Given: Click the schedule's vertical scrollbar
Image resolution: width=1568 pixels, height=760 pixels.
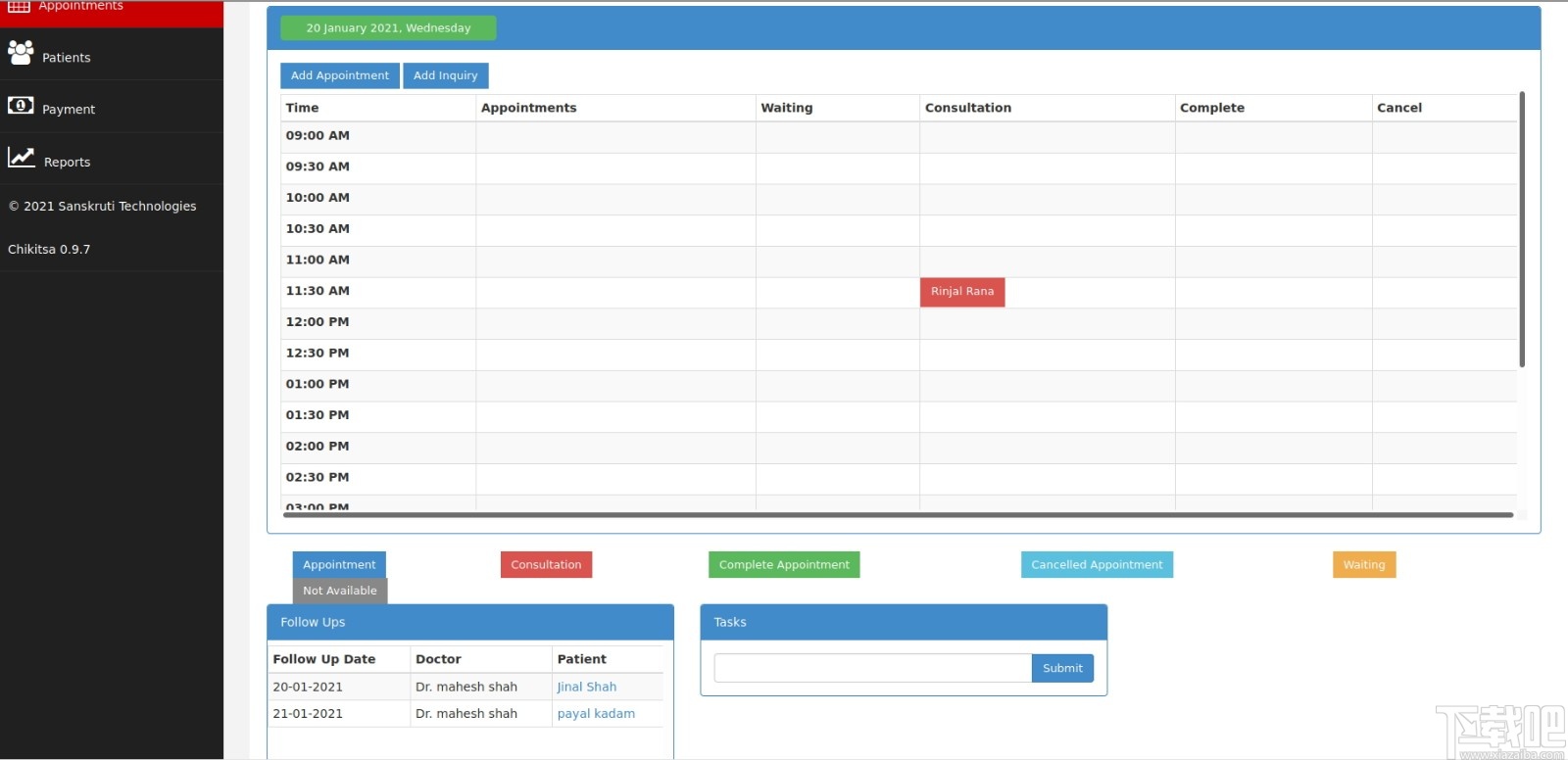Looking at the screenshot, I should coord(1522,230).
